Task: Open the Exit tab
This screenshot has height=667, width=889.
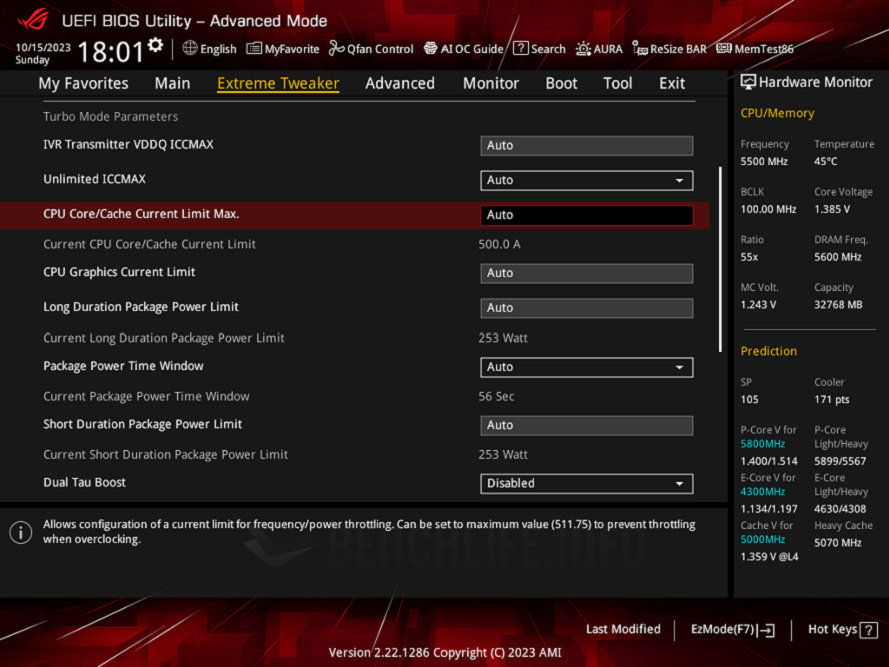Action: tap(672, 83)
